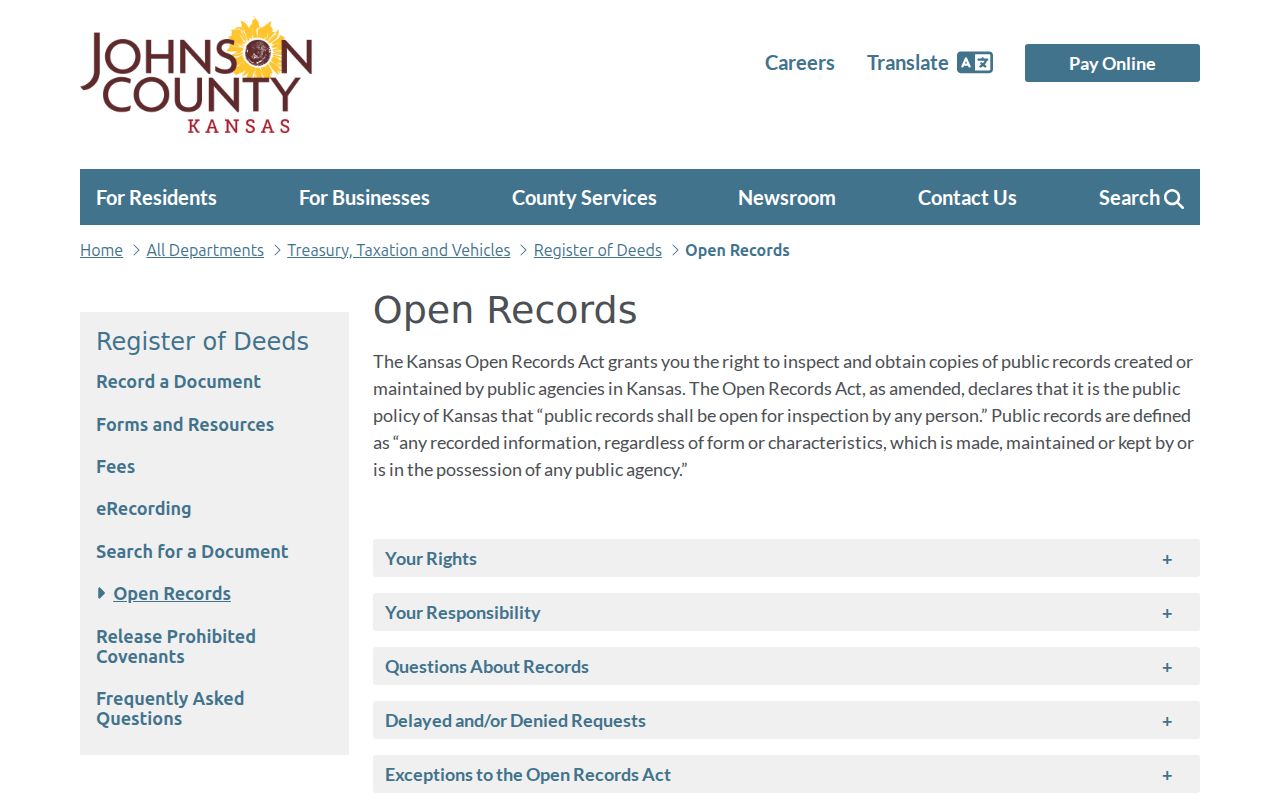Screen dimensions: 1280x800
Task: Expand the Your Responsibility section
Action: tap(786, 612)
